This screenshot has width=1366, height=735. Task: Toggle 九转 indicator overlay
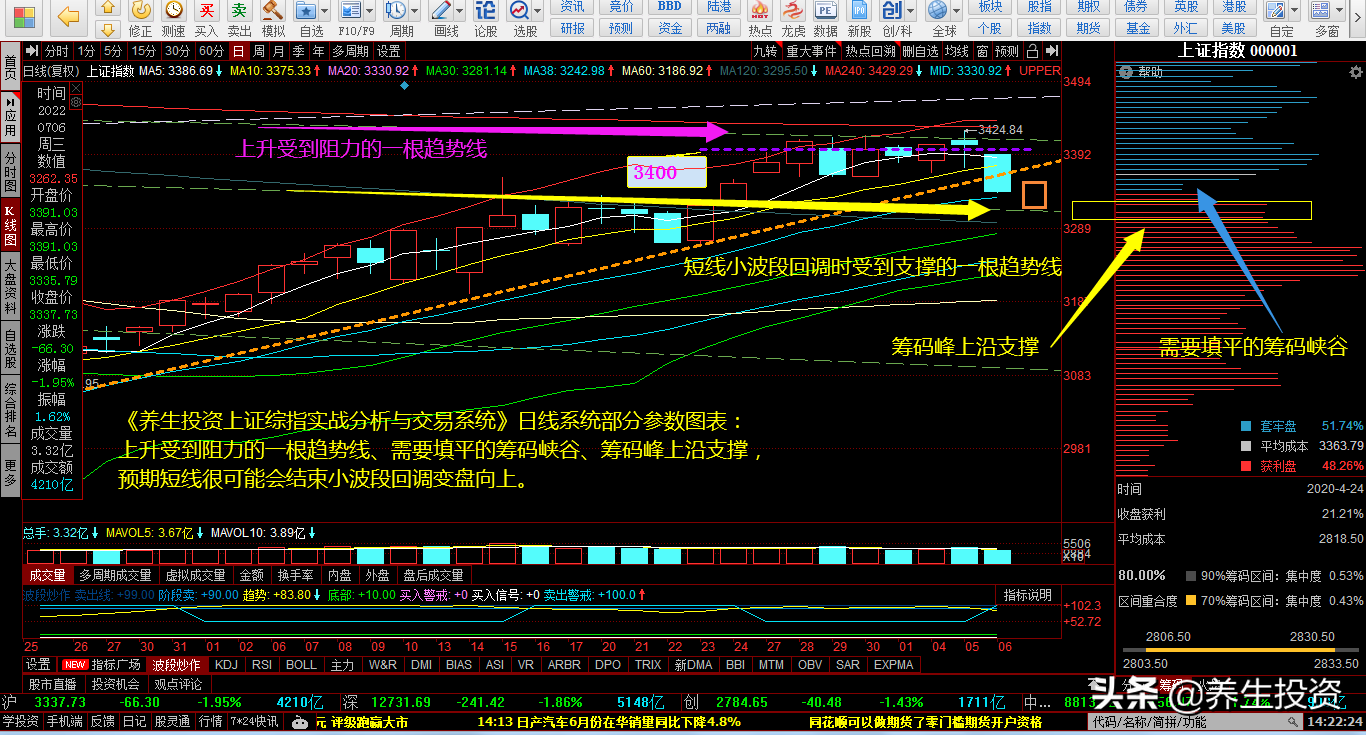click(765, 51)
